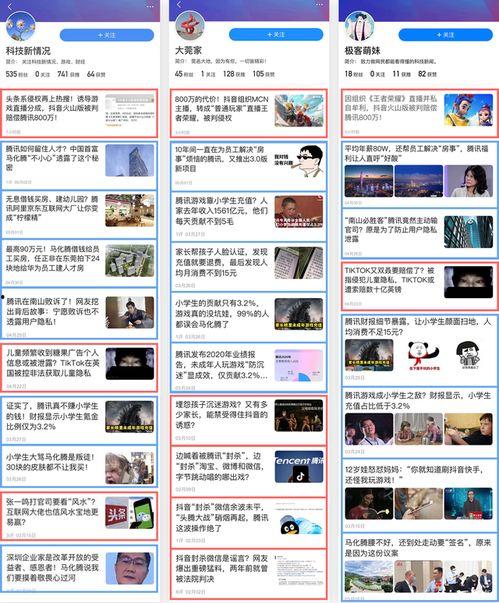
Task: Open skyscraper thumbnail beside 腾讯如何留住人才
Action: (130, 160)
